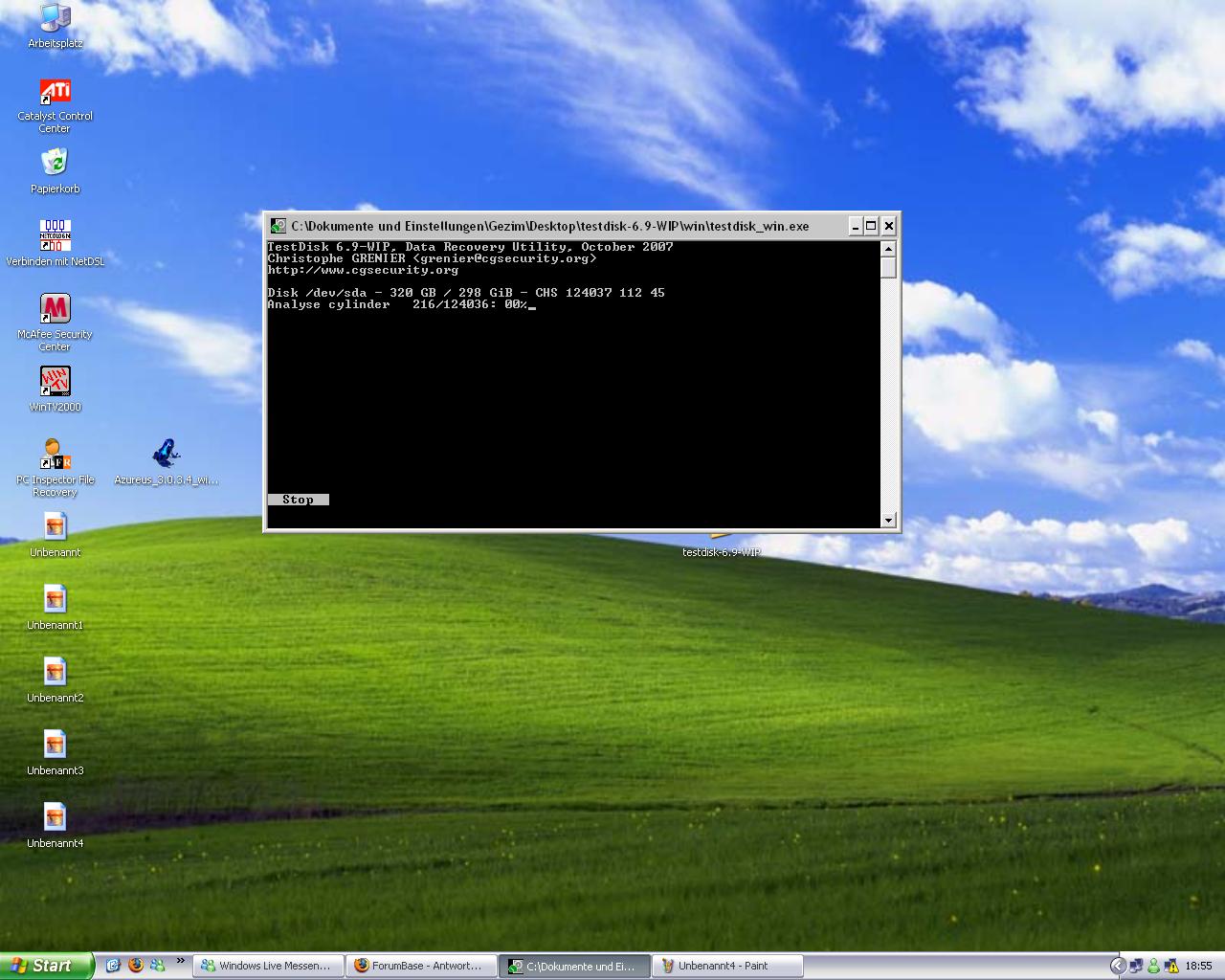Switch to testdisk console taskbar button
Image resolution: width=1225 pixels, height=980 pixels.
point(574,966)
